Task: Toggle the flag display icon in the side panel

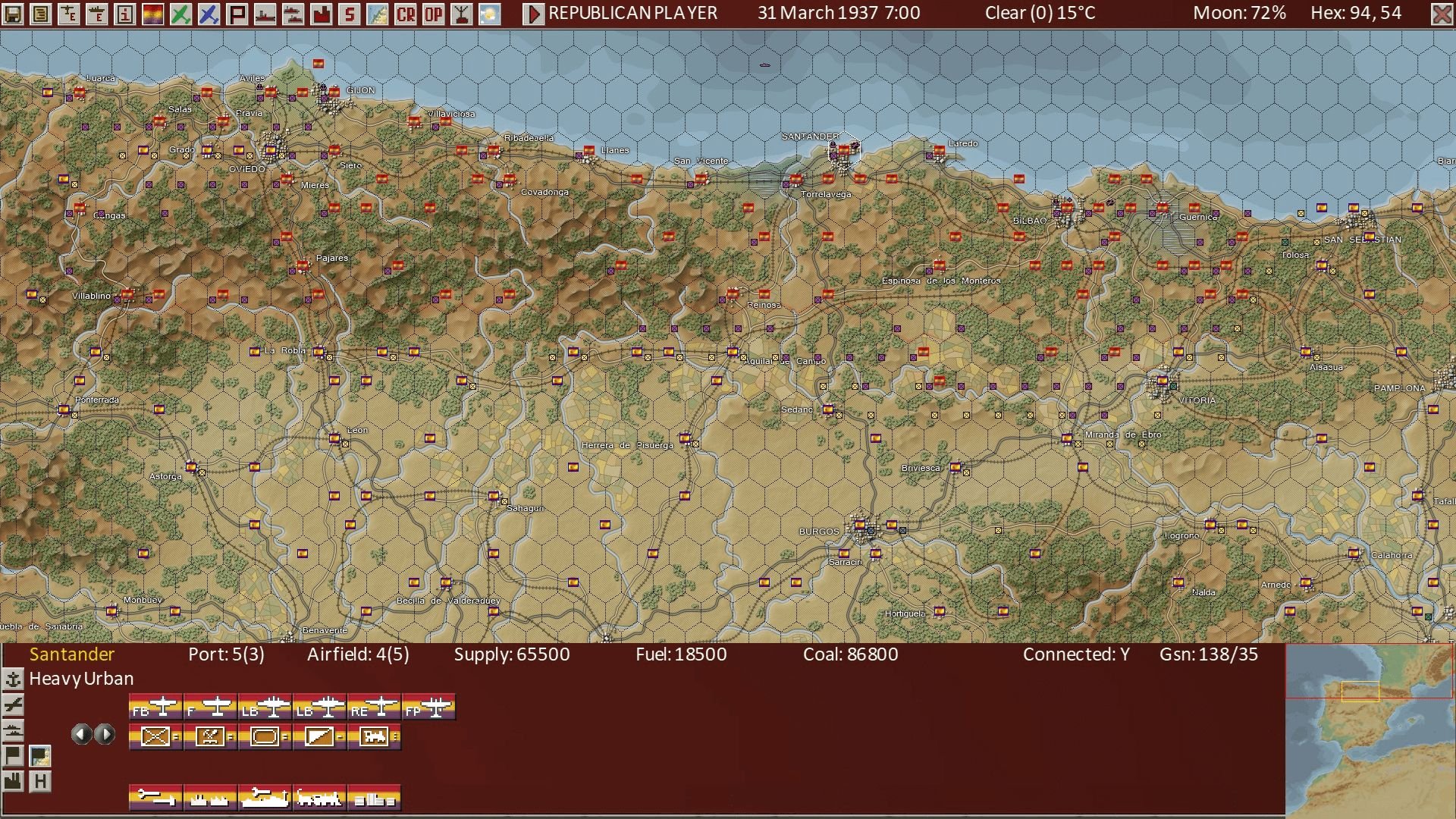Action: point(12,756)
